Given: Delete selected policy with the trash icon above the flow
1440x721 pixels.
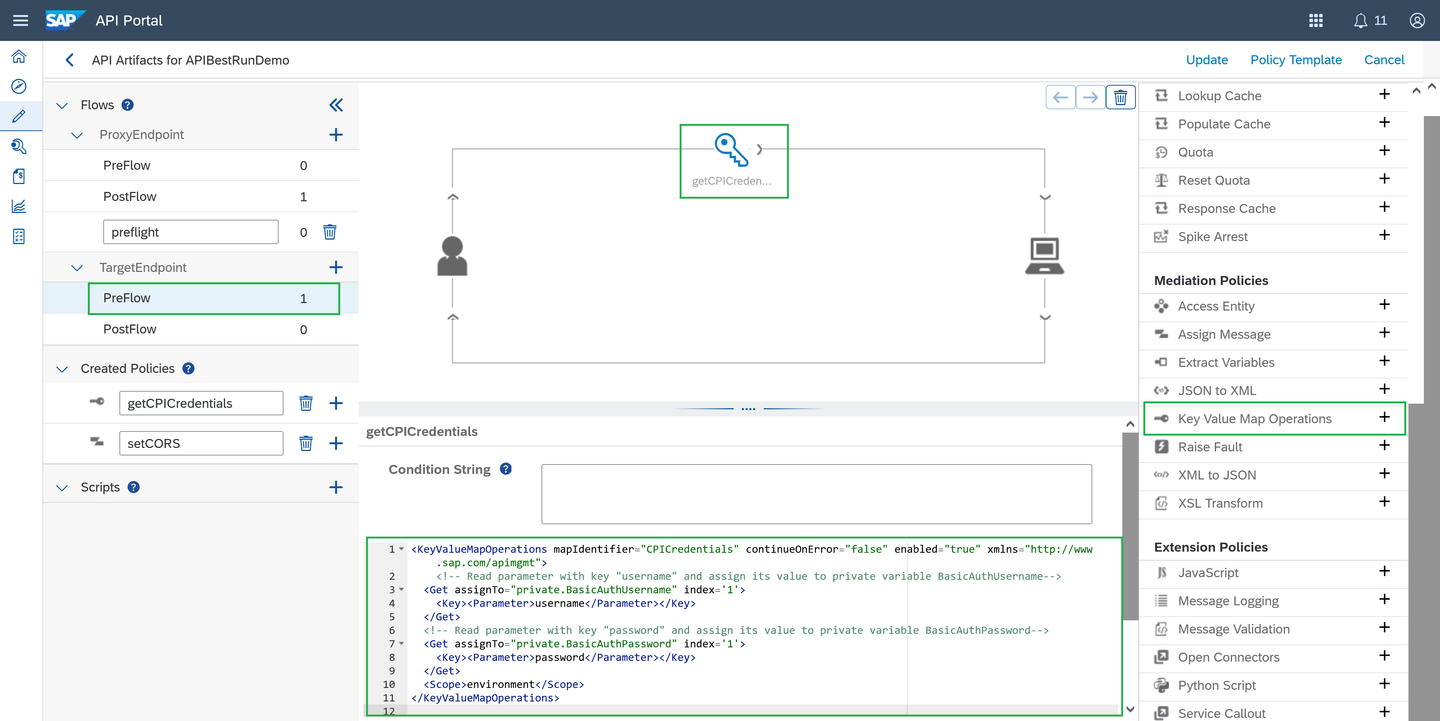Looking at the screenshot, I should [x=1120, y=97].
